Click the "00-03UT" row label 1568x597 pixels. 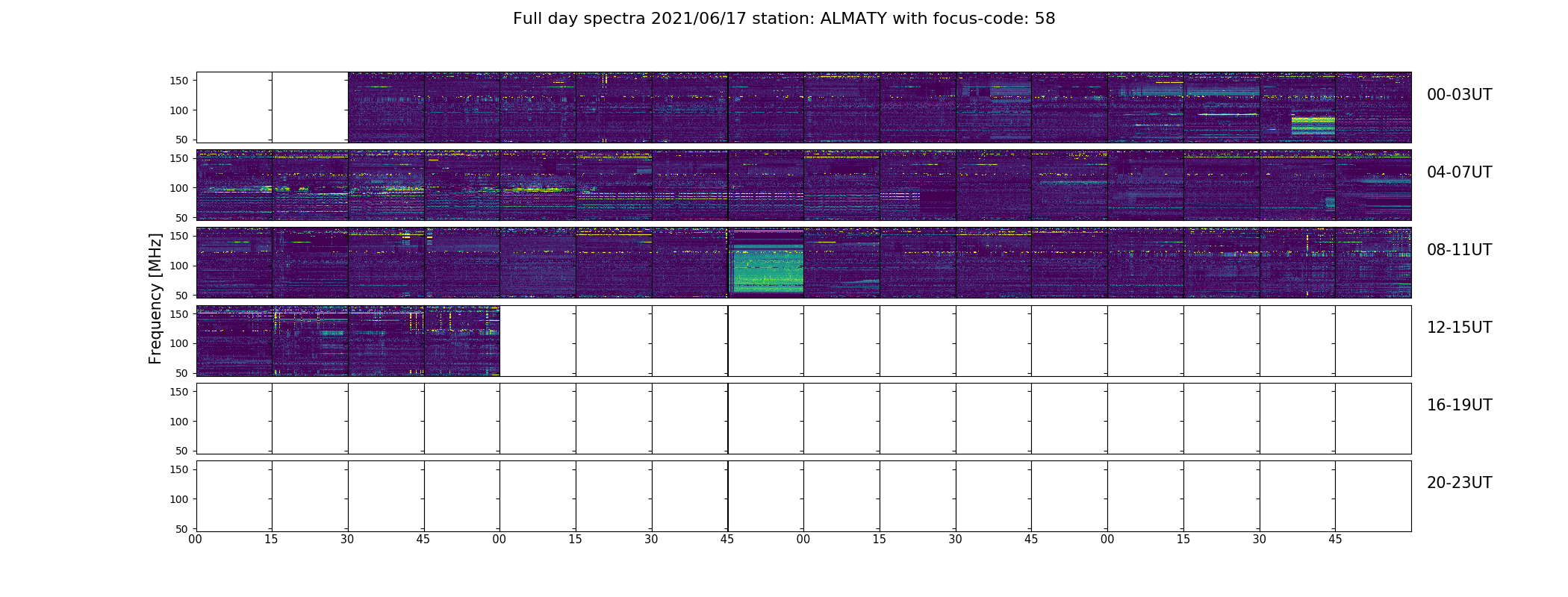coord(1459,95)
